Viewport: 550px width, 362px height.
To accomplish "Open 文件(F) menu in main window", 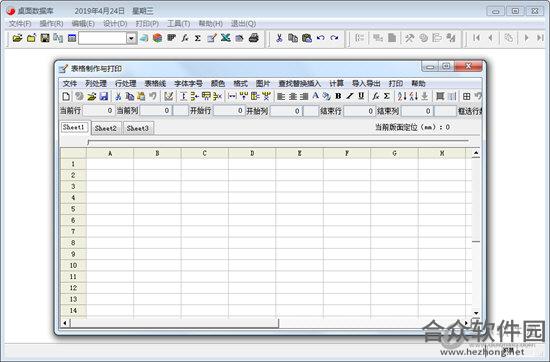I will pos(20,24).
